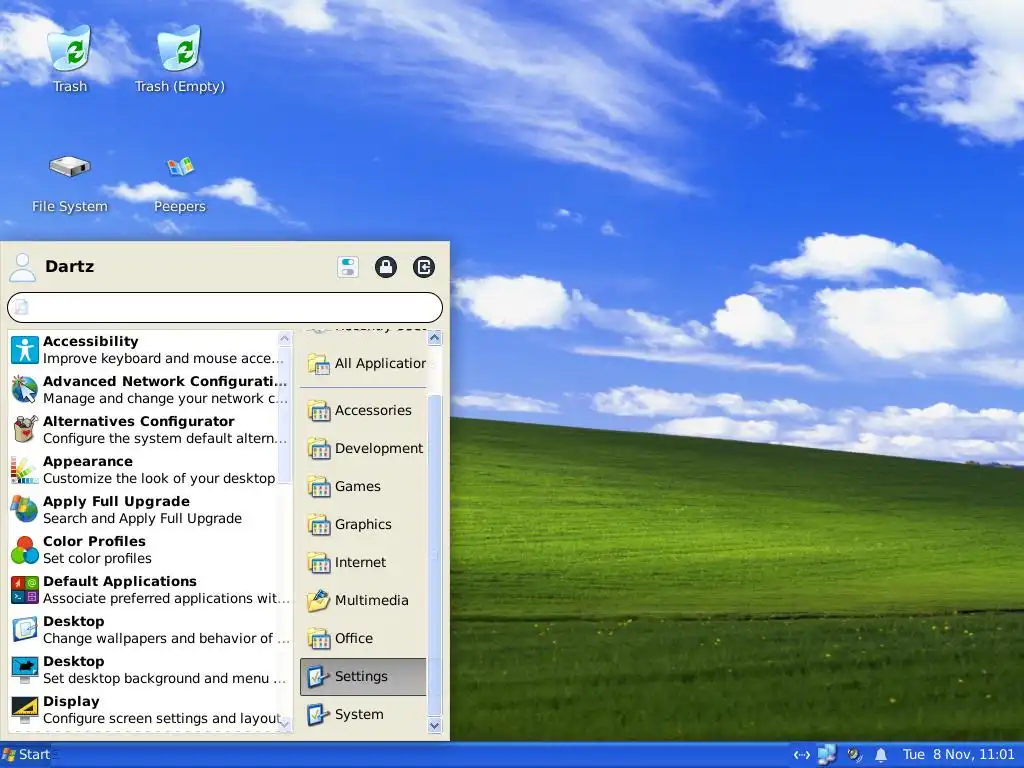Select the Office category
The height and width of the screenshot is (768, 1024).
point(363,638)
